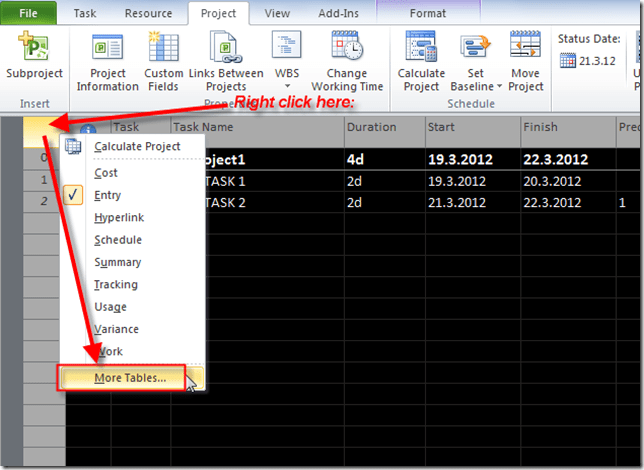Open the Resource ribbon tab
Screen dimensions: 644x470
coord(148,14)
